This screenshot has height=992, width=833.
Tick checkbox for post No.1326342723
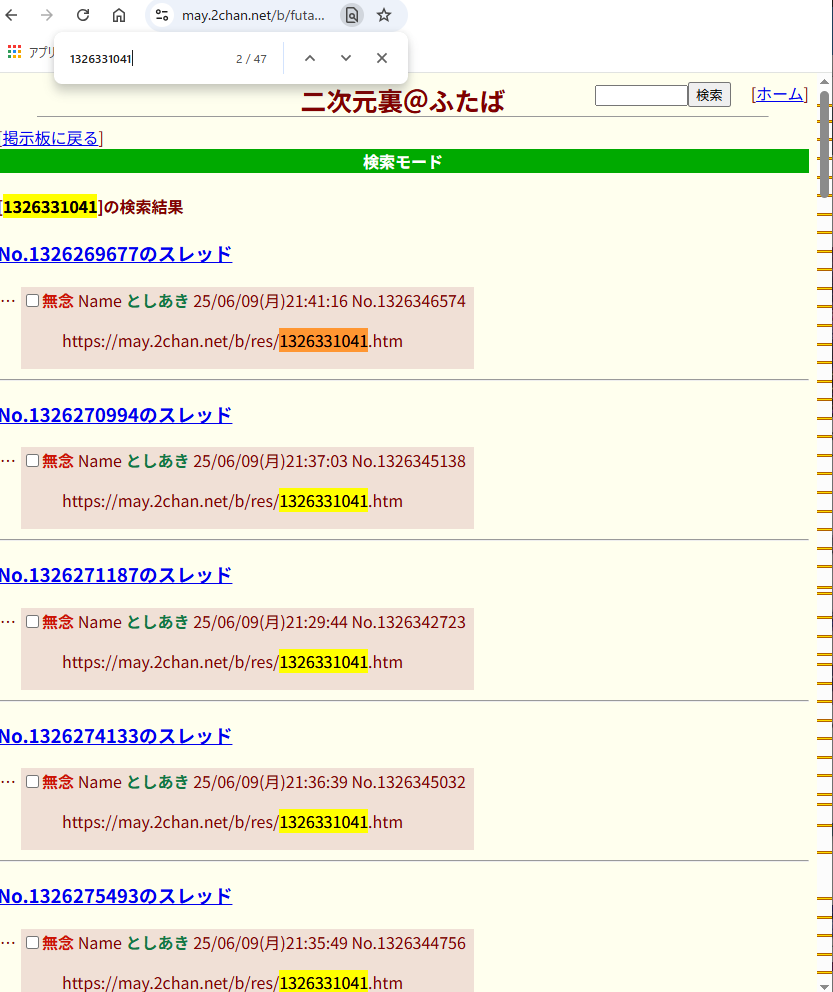(32, 622)
